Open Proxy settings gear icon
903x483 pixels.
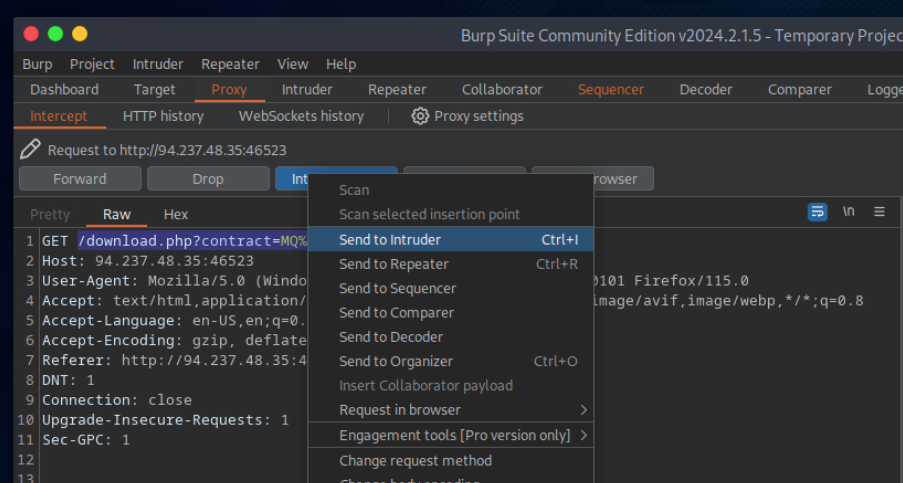(421, 116)
